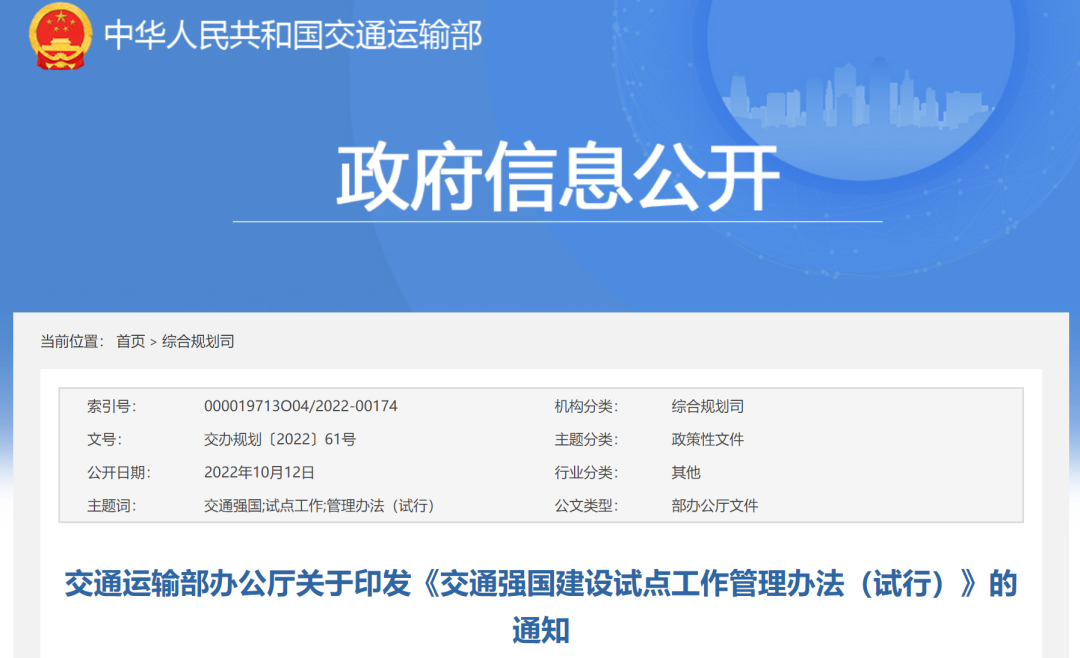Click the 政府信息公开 banner heading
Screen dimensions: 1080x658
(x=557, y=177)
